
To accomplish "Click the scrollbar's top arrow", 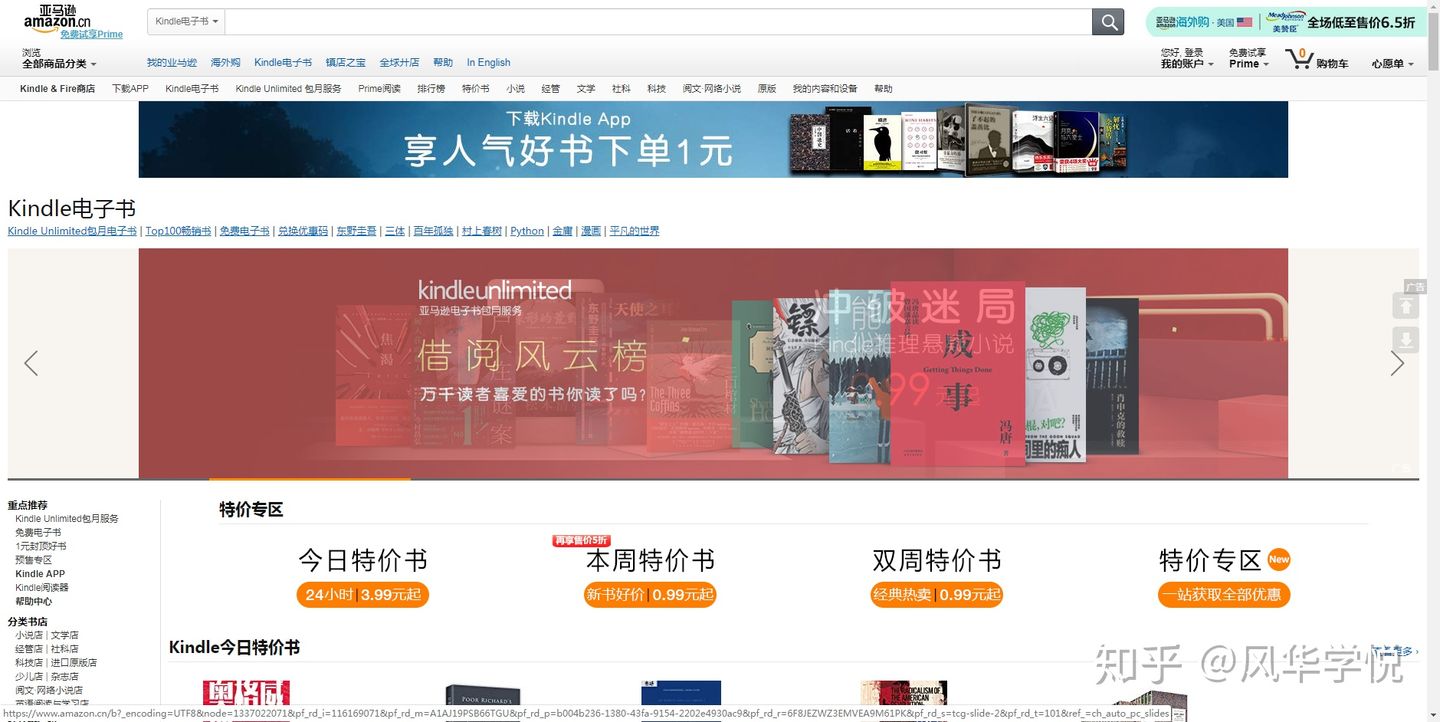I will click(1433, 6).
